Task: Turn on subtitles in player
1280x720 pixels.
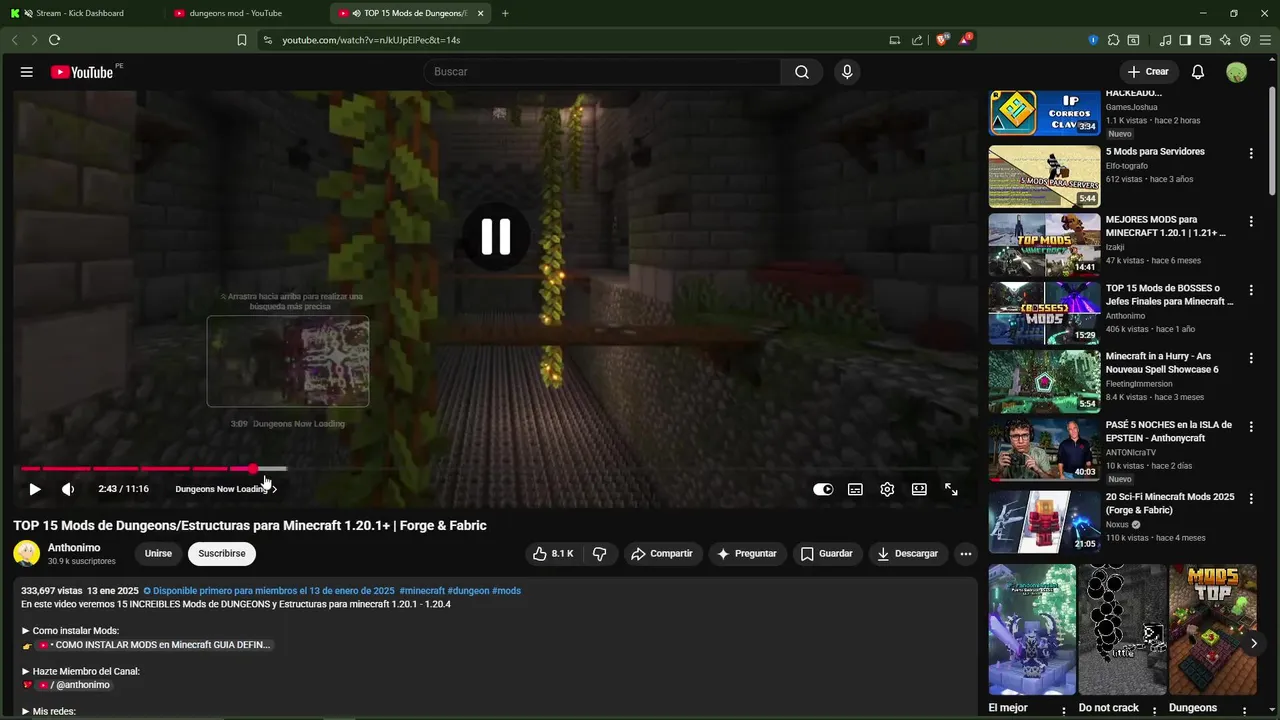Action: coord(855,489)
